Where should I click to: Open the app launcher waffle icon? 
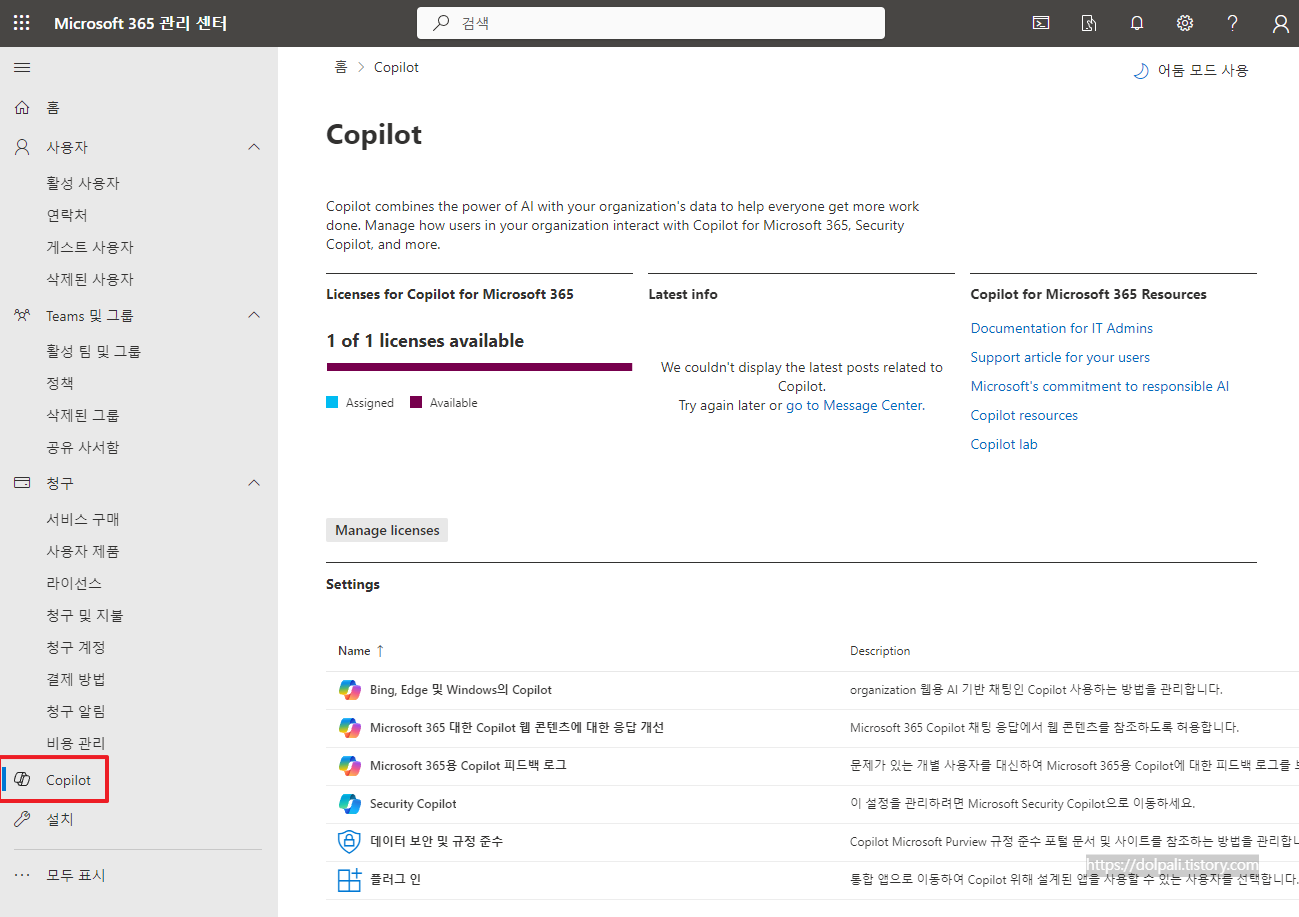[21, 23]
